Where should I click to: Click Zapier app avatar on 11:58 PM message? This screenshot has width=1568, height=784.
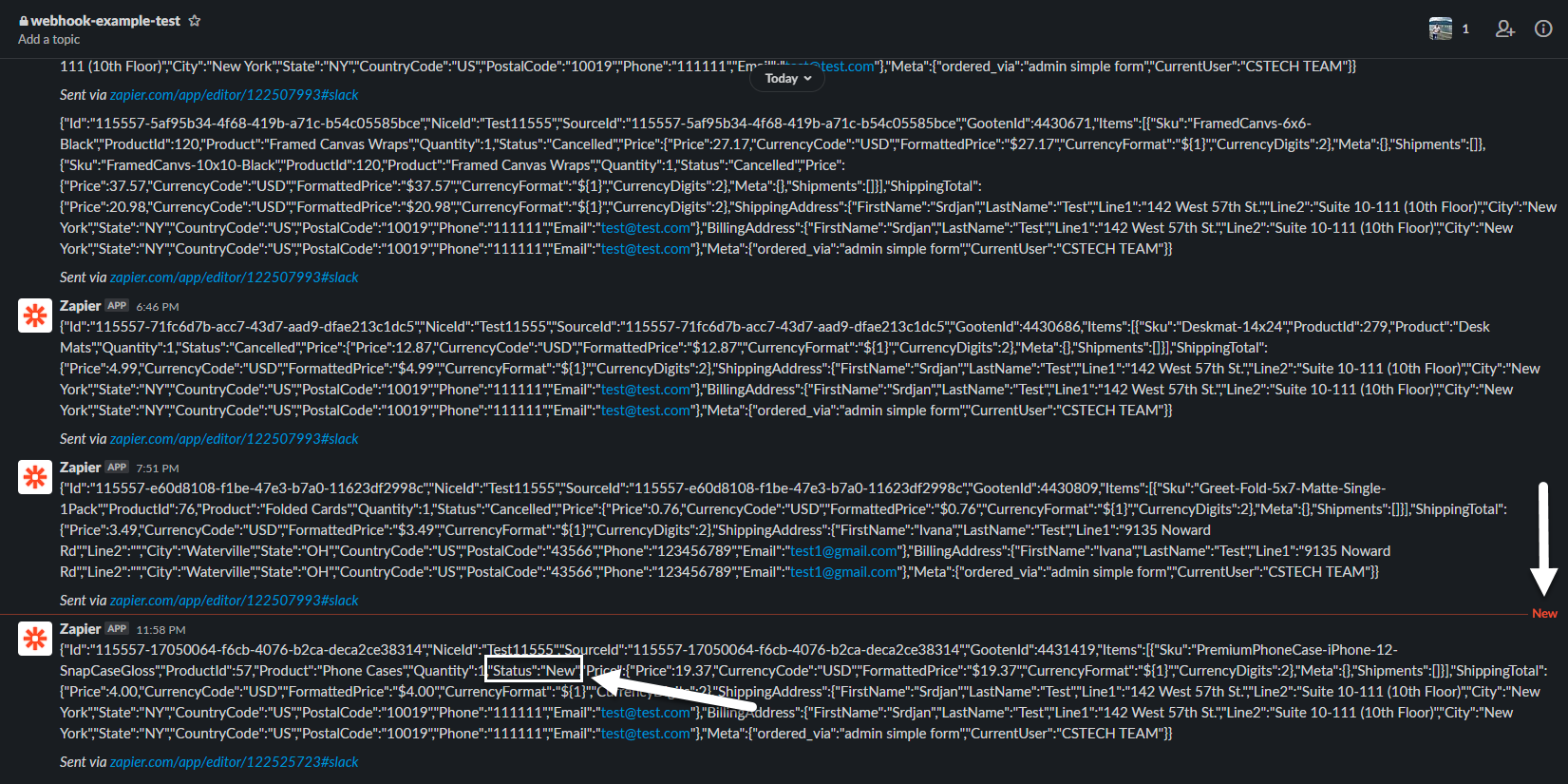point(35,639)
